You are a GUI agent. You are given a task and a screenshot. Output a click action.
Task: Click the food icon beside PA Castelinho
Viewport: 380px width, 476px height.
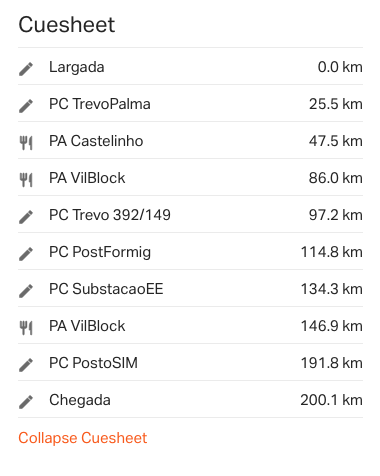pos(26,143)
